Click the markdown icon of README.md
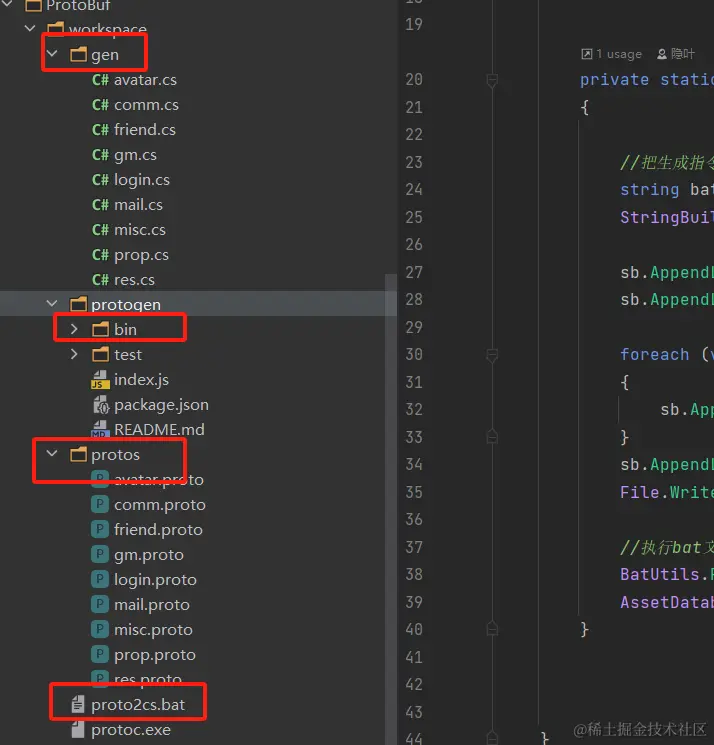Image resolution: width=714 pixels, height=745 pixels. [x=100, y=429]
